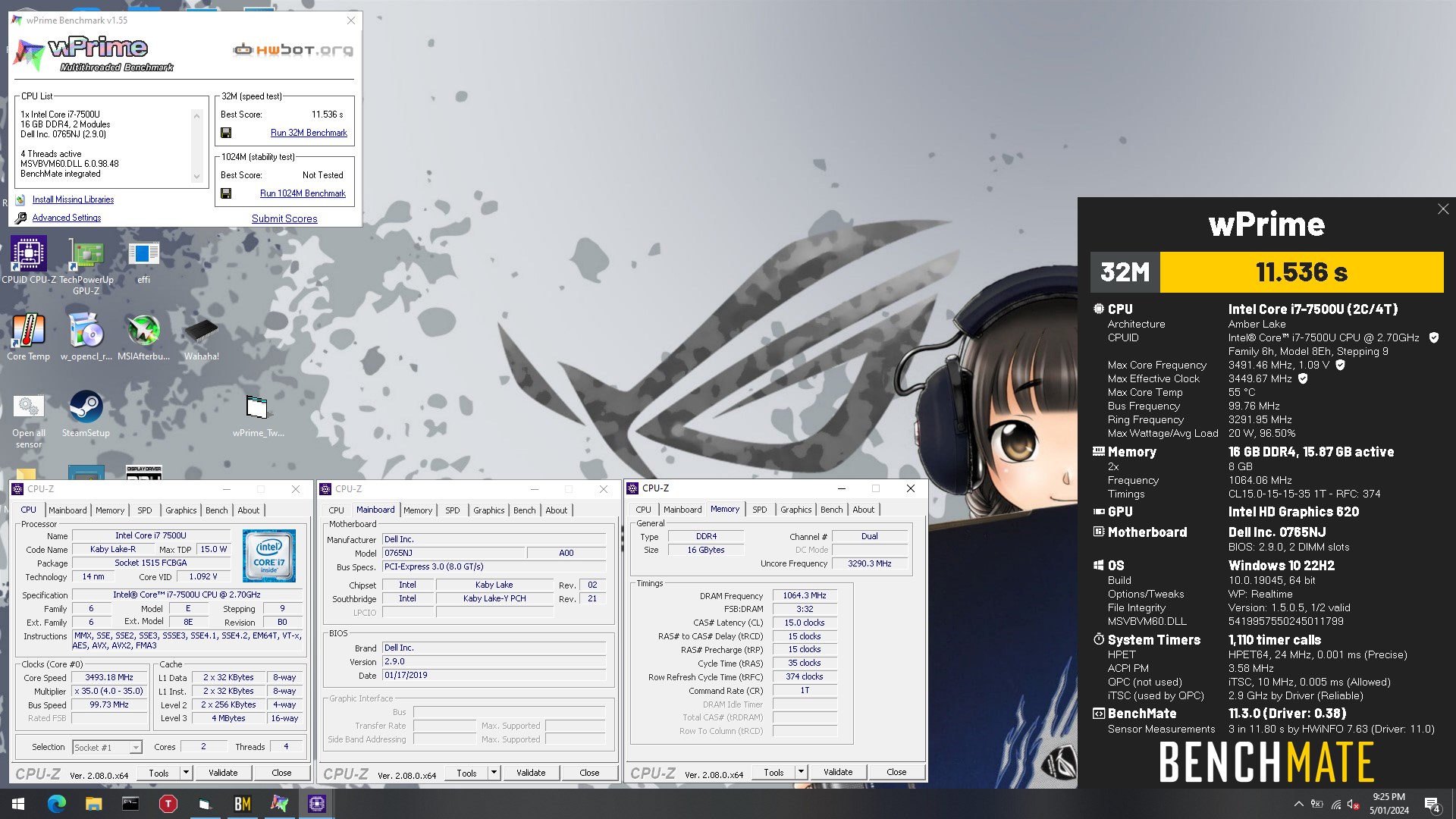Open Tools dropdown arrow in first CPU-Z

tap(186, 773)
